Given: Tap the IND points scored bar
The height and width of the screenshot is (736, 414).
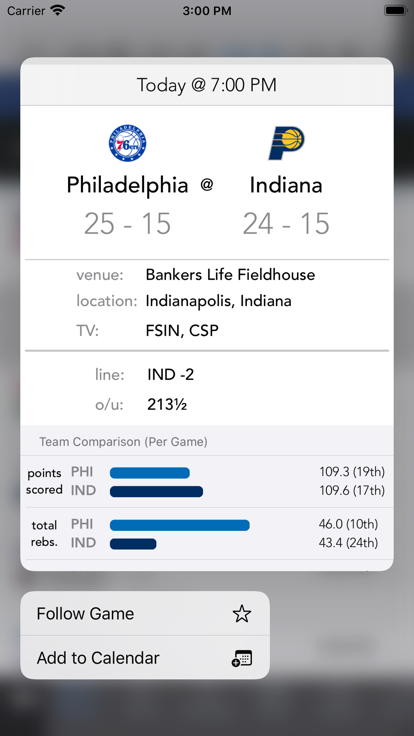Looking at the screenshot, I should [x=156, y=491].
